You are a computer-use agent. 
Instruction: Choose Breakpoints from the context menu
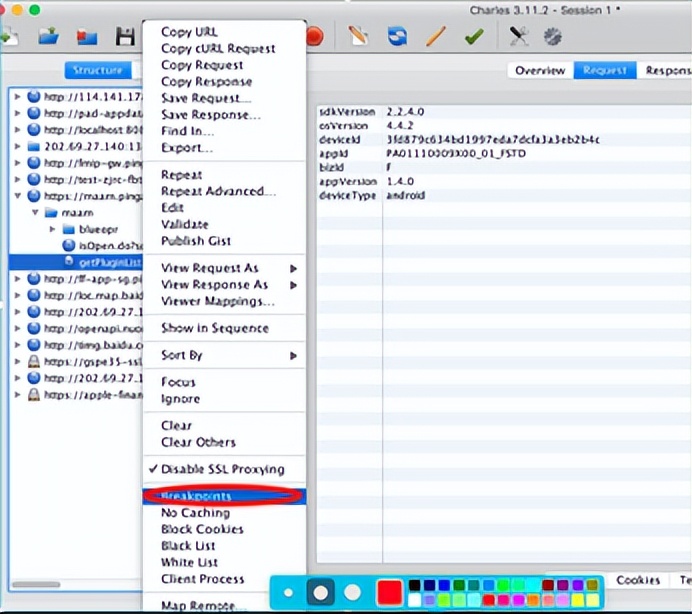point(196,496)
